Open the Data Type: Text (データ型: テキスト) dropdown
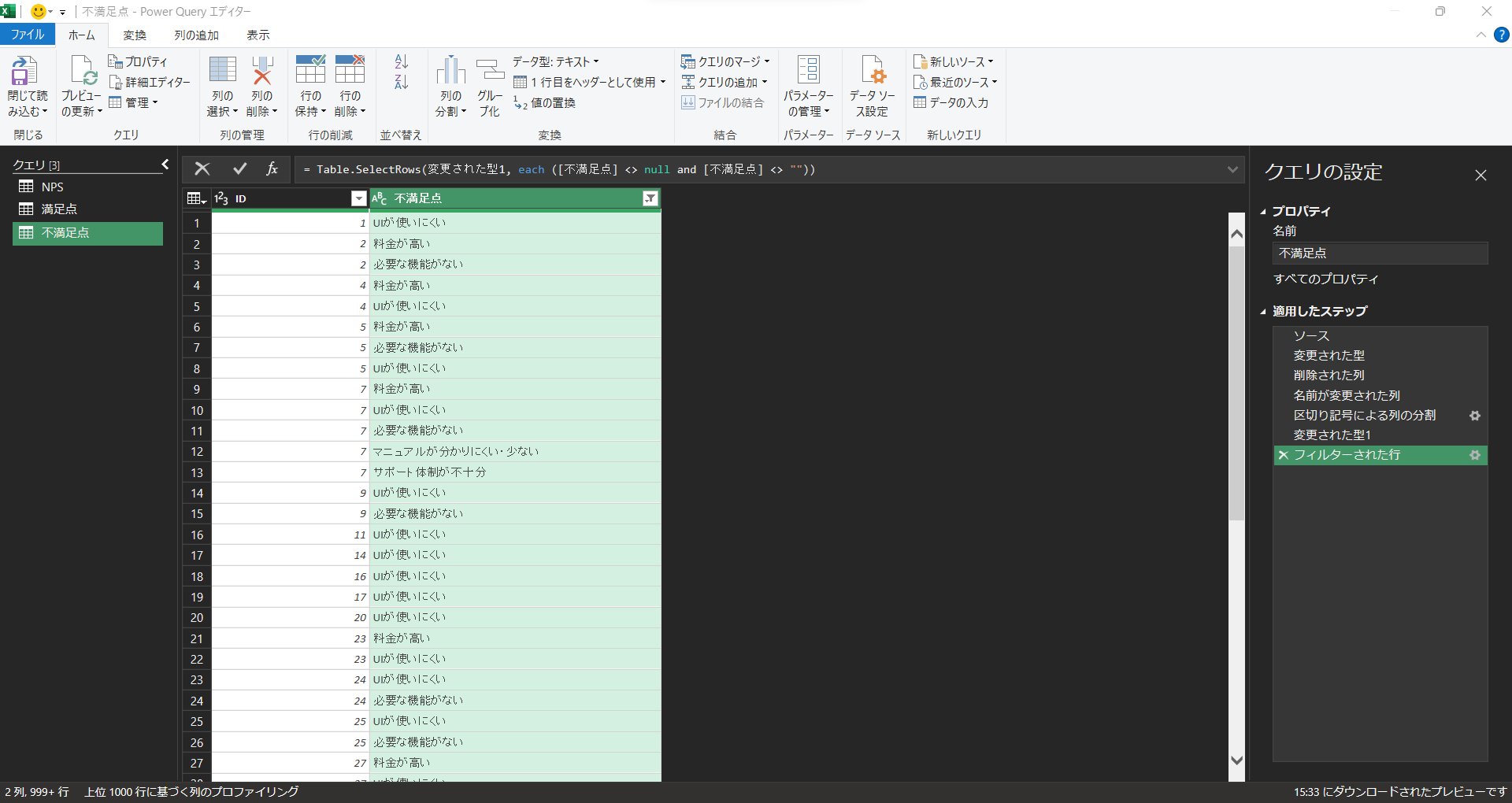The width and height of the screenshot is (1512, 803). (556, 61)
